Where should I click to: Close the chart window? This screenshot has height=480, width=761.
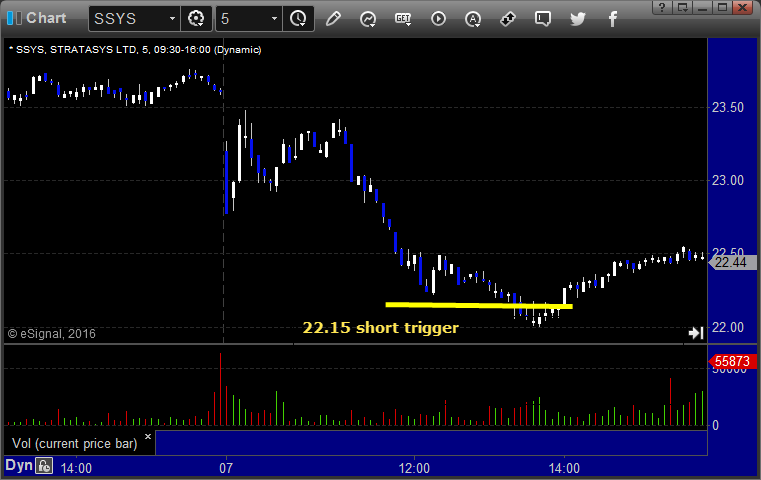pos(743,7)
